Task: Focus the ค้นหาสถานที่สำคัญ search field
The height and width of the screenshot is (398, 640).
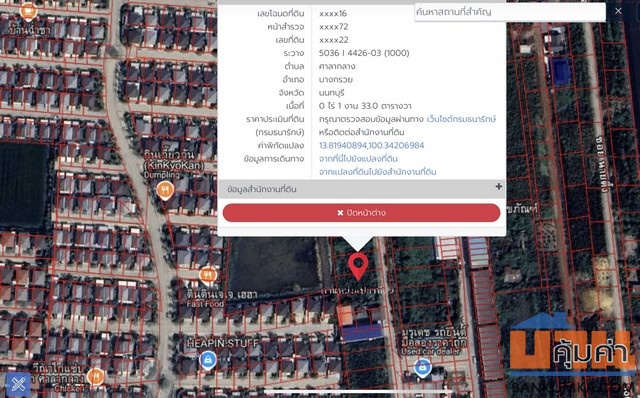Action: point(510,12)
